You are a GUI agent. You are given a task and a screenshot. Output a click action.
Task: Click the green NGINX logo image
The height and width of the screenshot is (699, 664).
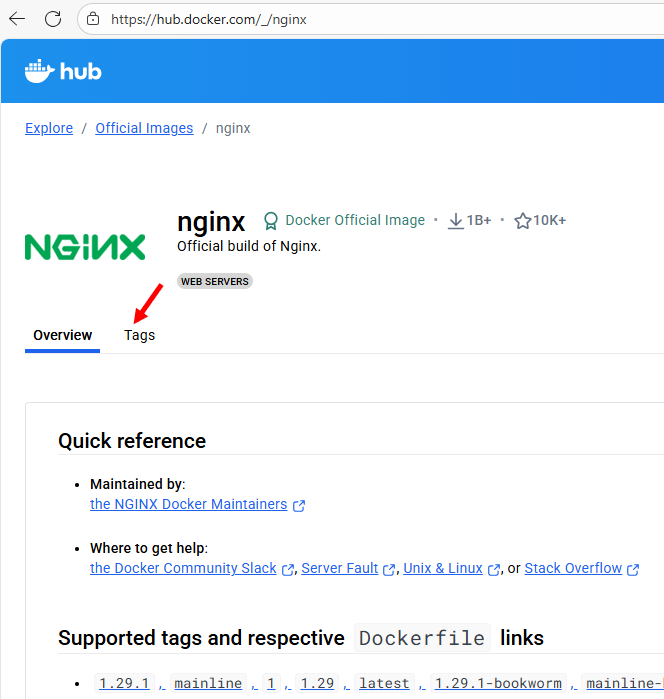(85, 247)
